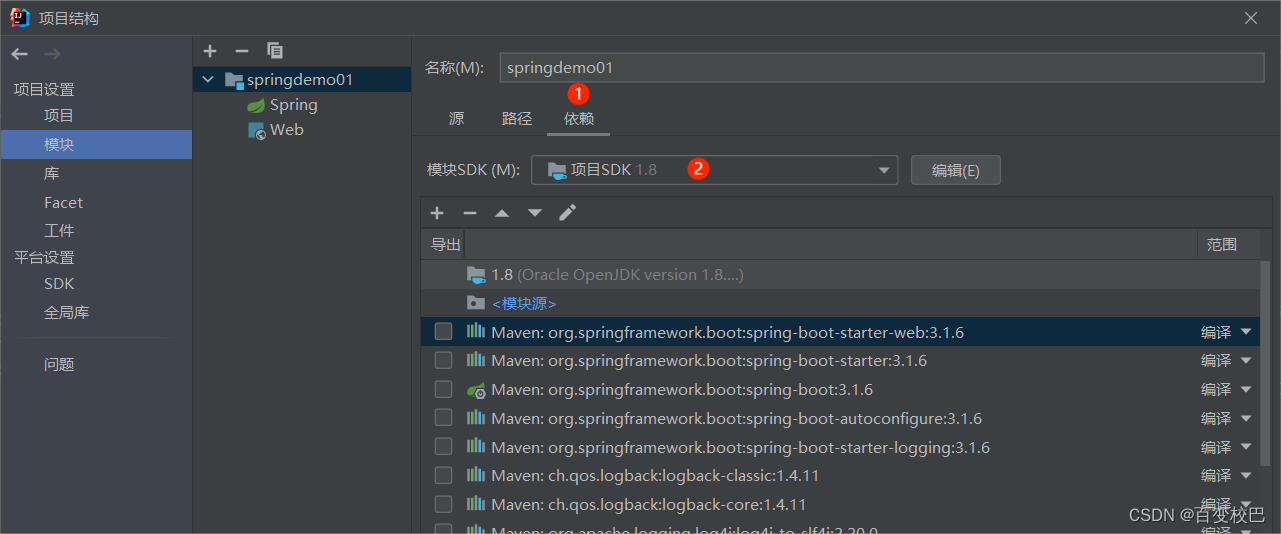
Task: Open scope dropdown for spring-boot:3.1.6
Action: click(x=1245, y=390)
